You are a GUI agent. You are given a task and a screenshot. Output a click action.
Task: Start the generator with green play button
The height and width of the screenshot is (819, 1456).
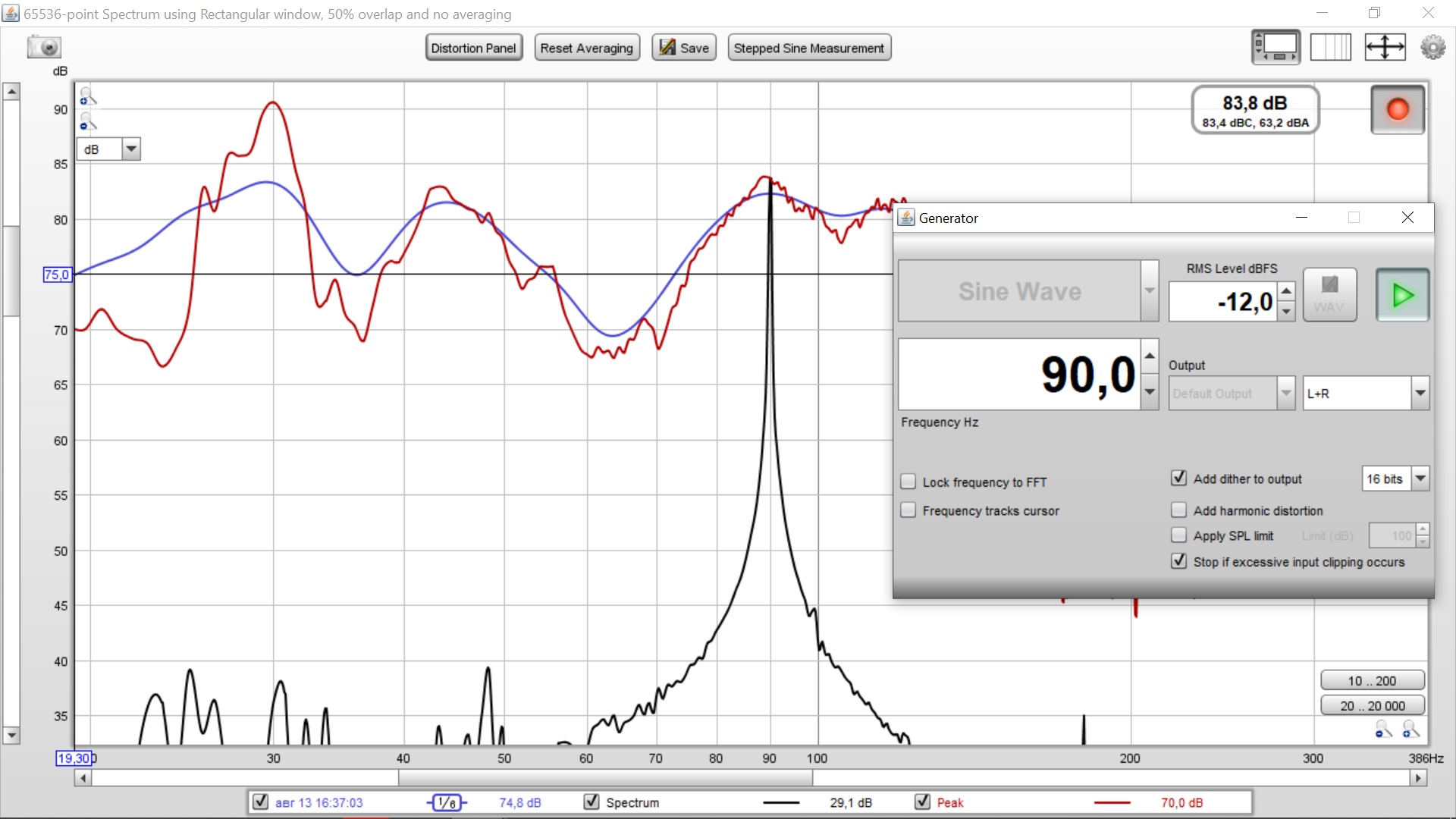(1402, 295)
